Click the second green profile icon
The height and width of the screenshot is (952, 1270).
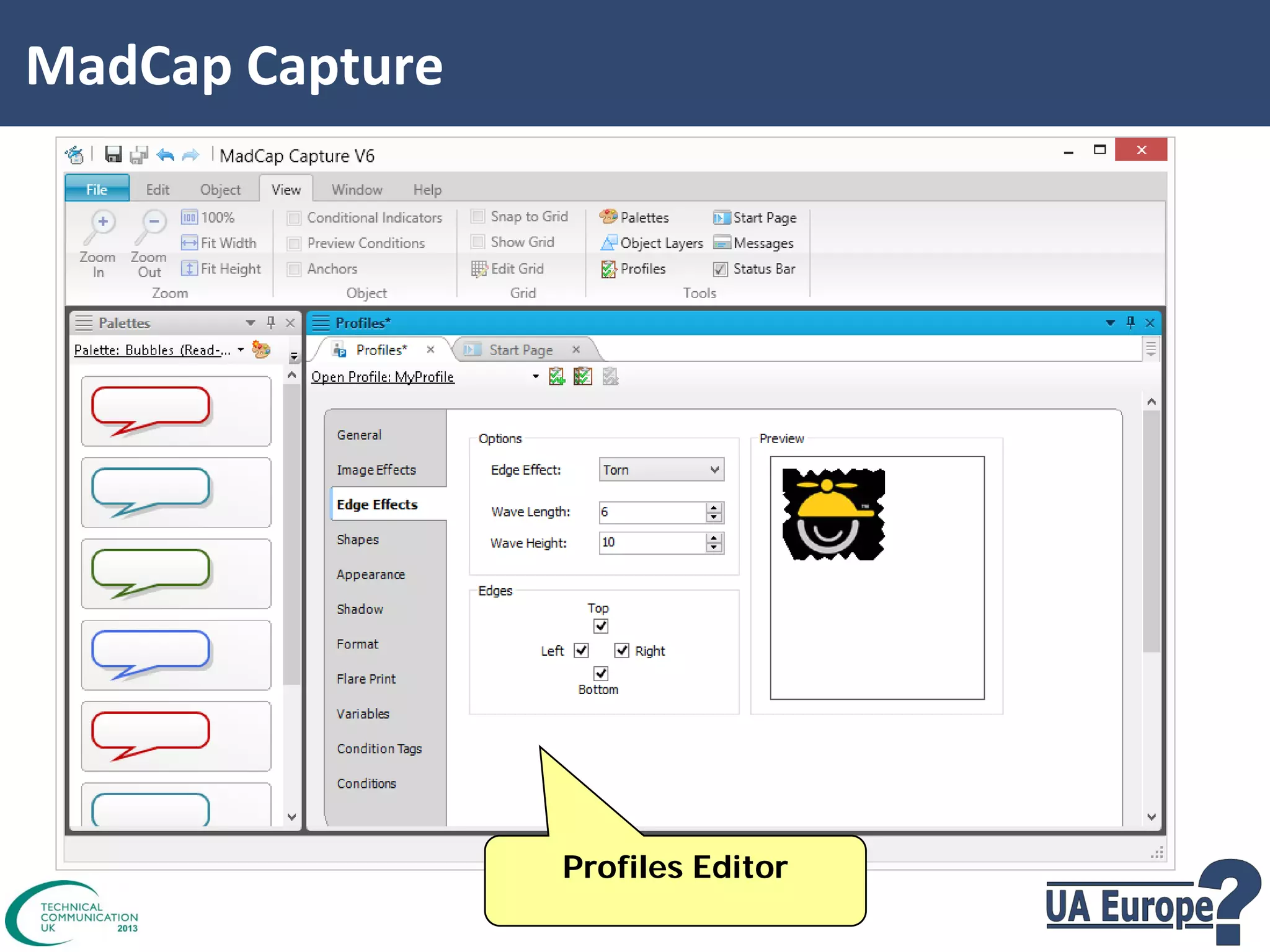pos(583,376)
